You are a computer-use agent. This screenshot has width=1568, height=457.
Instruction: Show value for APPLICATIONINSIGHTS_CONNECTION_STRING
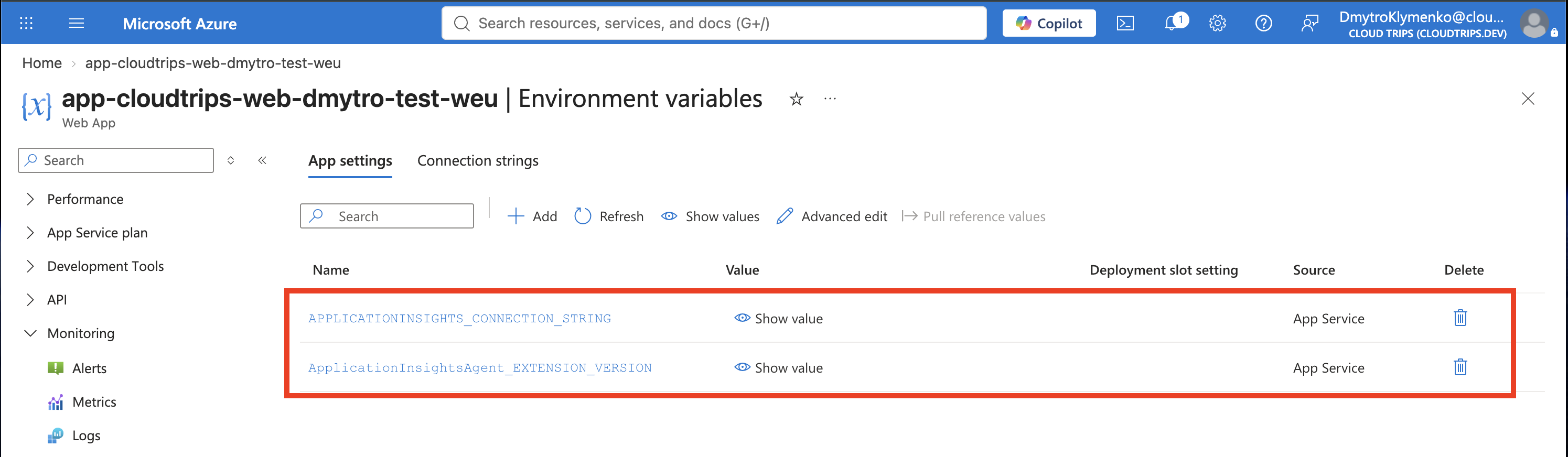coord(779,318)
